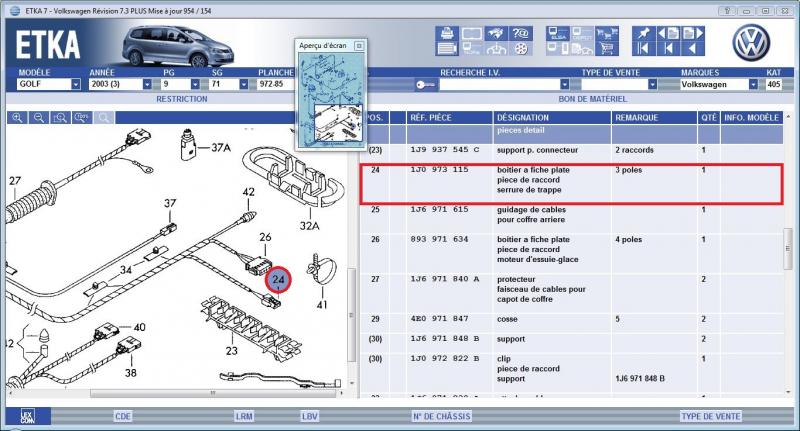Image resolution: width=800 pixels, height=431 pixels.
Task: Select part number 1J0 973 115
Action: (439, 169)
